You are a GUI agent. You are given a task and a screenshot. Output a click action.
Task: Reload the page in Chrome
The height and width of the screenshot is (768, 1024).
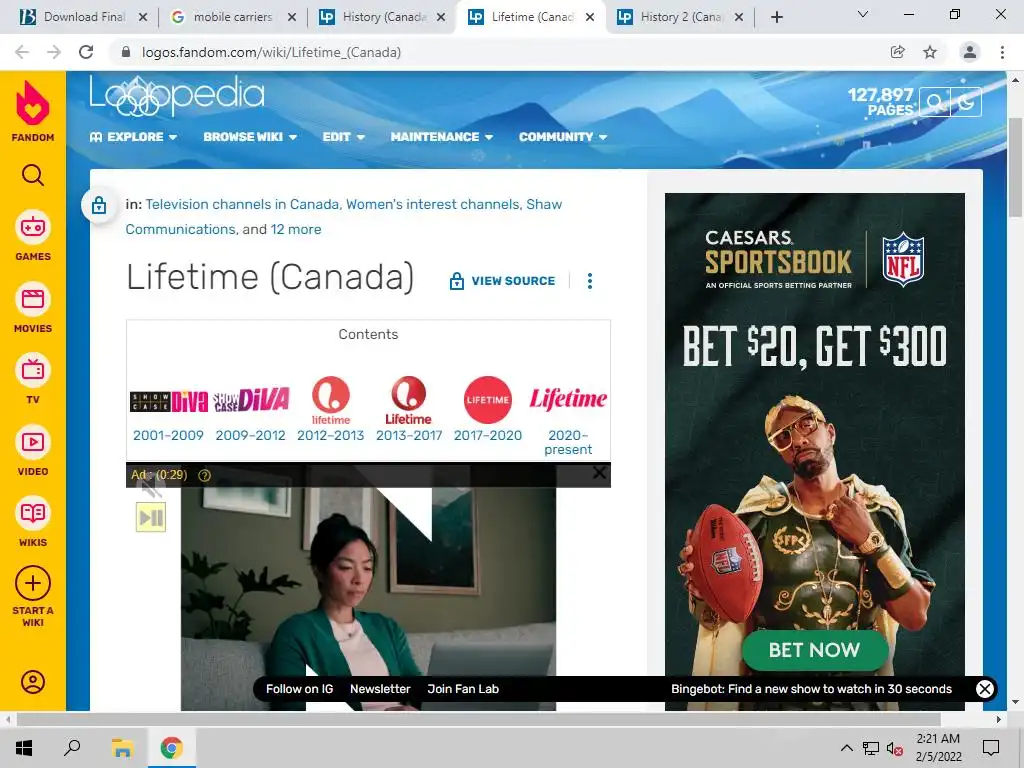click(x=86, y=52)
